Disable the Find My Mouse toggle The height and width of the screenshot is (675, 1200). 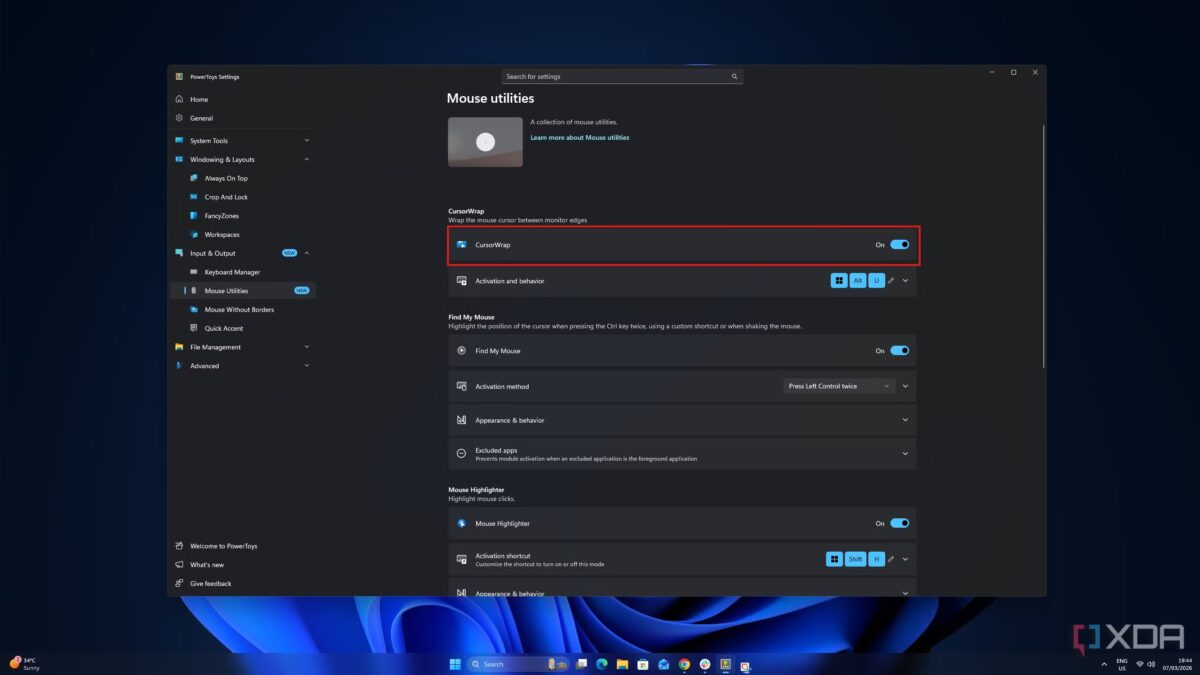[x=899, y=351]
